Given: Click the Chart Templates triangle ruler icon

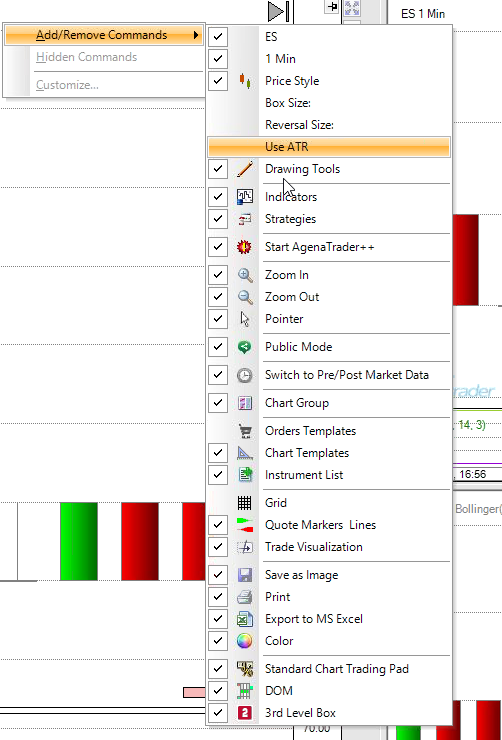Looking at the screenshot, I should pyautogui.click(x=244, y=453).
